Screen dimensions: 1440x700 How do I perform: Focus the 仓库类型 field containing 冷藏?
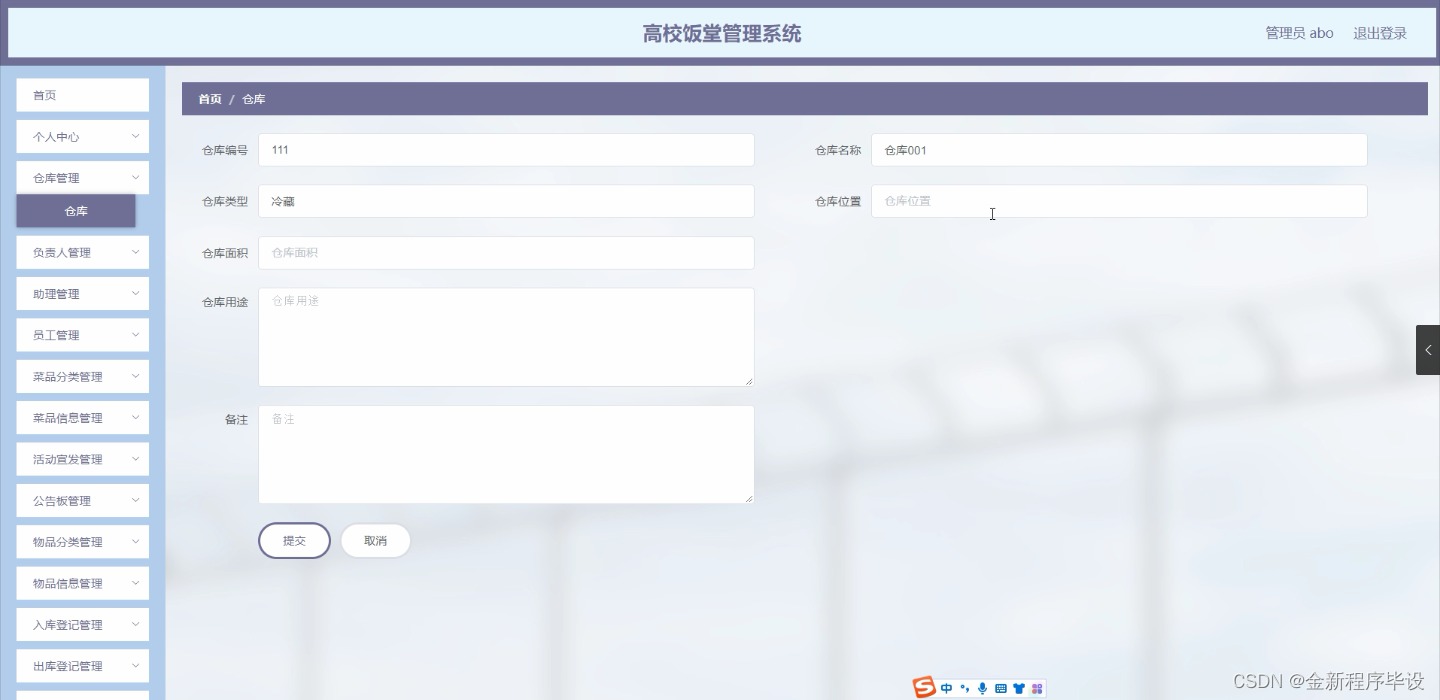click(506, 201)
